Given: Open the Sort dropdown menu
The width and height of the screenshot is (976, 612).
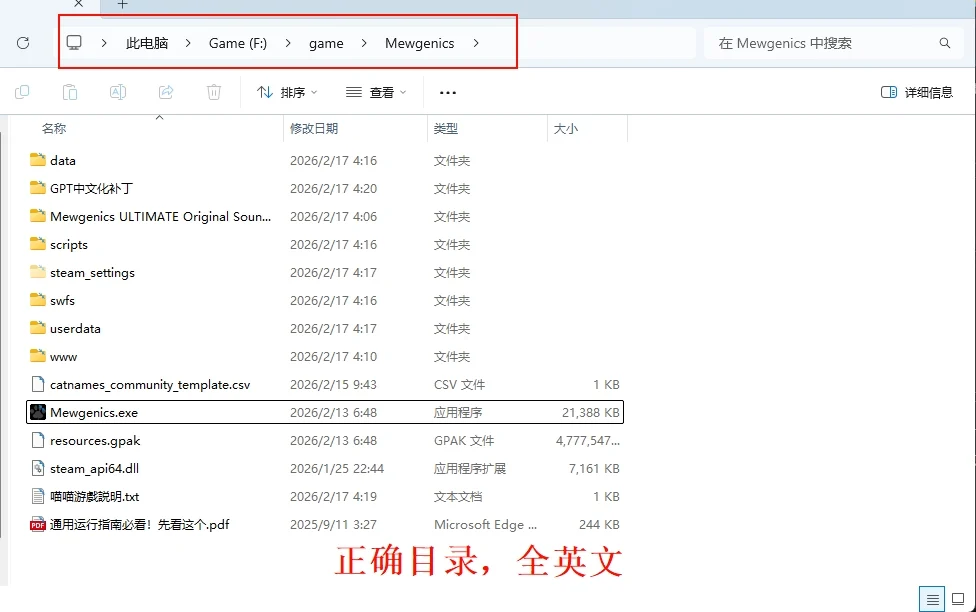Looking at the screenshot, I should 287,92.
